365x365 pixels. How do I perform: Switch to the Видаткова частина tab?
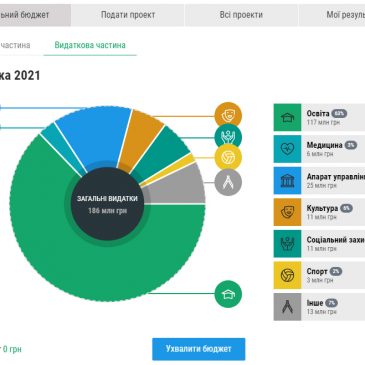point(90,45)
